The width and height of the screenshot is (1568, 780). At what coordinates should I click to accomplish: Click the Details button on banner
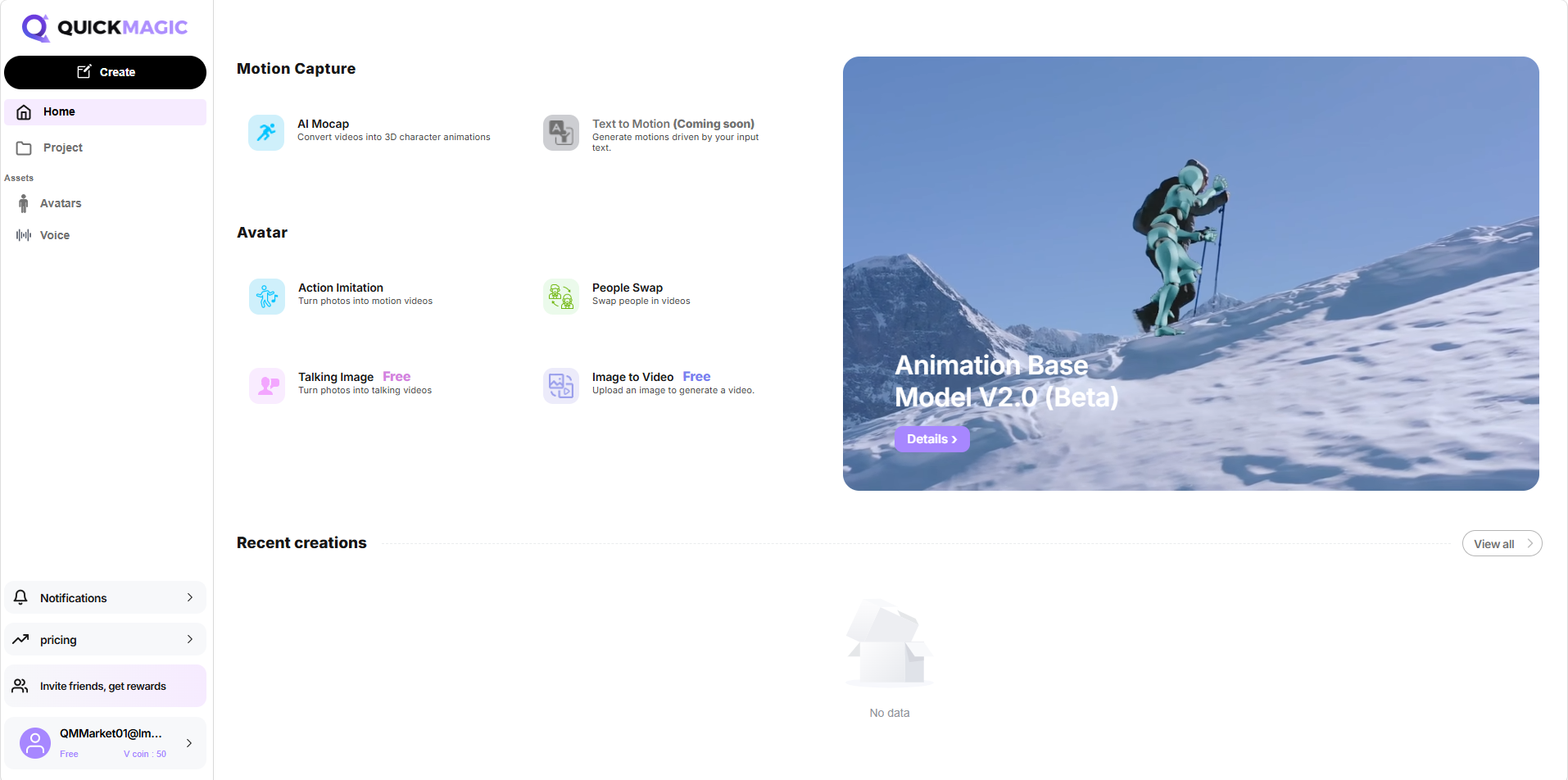point(931,439)
